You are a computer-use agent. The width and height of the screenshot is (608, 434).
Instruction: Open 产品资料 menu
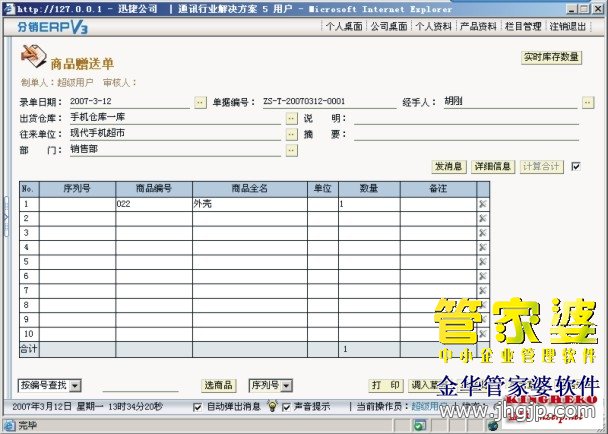click(x=478, y=26)
